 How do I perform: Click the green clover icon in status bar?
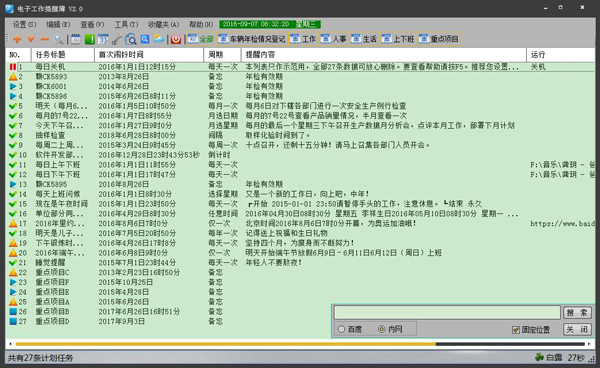point(540,357)
